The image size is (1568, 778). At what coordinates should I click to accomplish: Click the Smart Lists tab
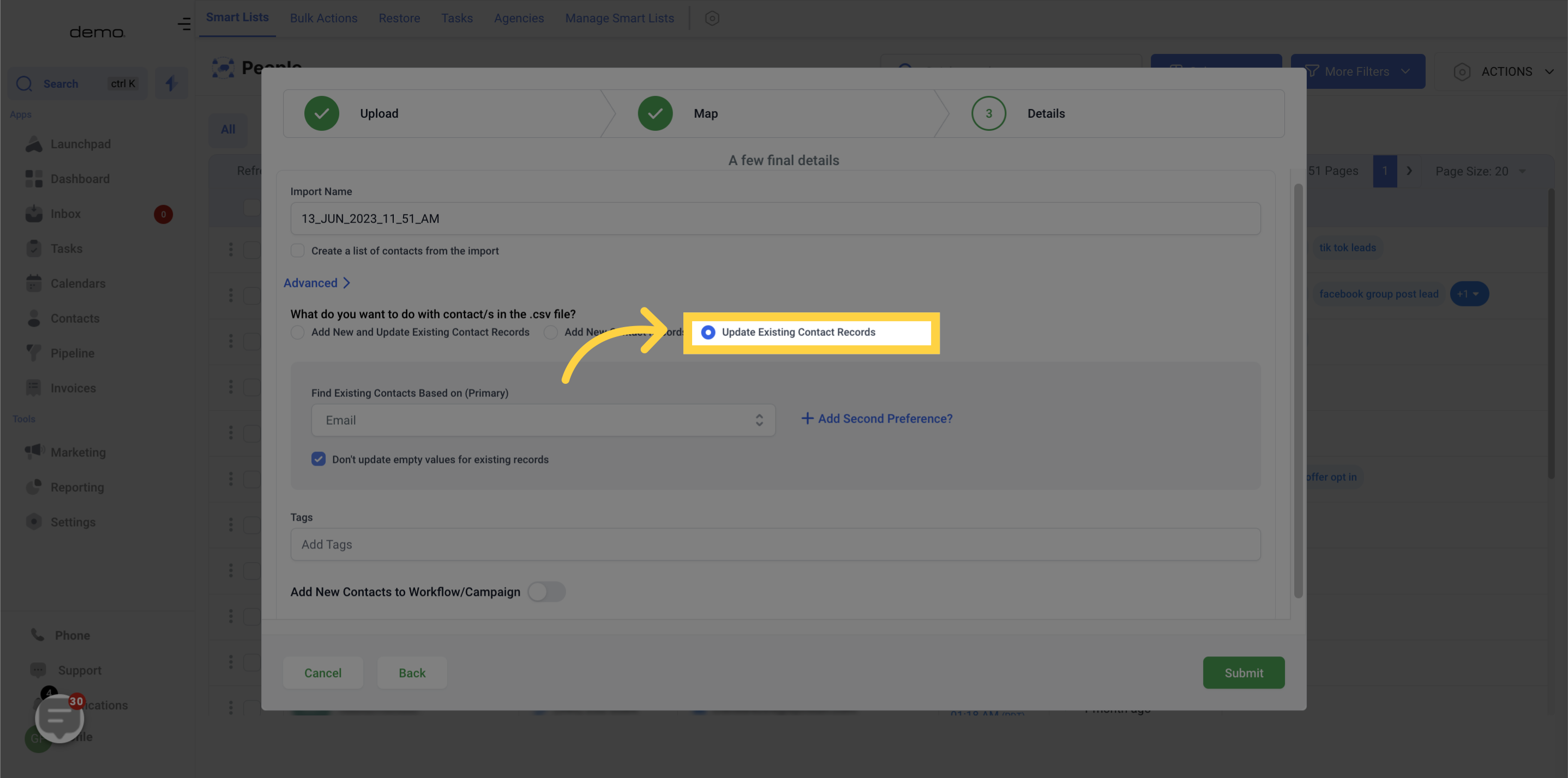[x=237, y=18]
